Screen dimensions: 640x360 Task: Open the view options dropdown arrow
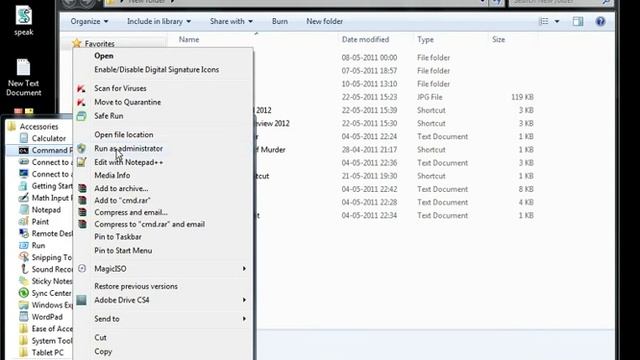coord(557,21)
